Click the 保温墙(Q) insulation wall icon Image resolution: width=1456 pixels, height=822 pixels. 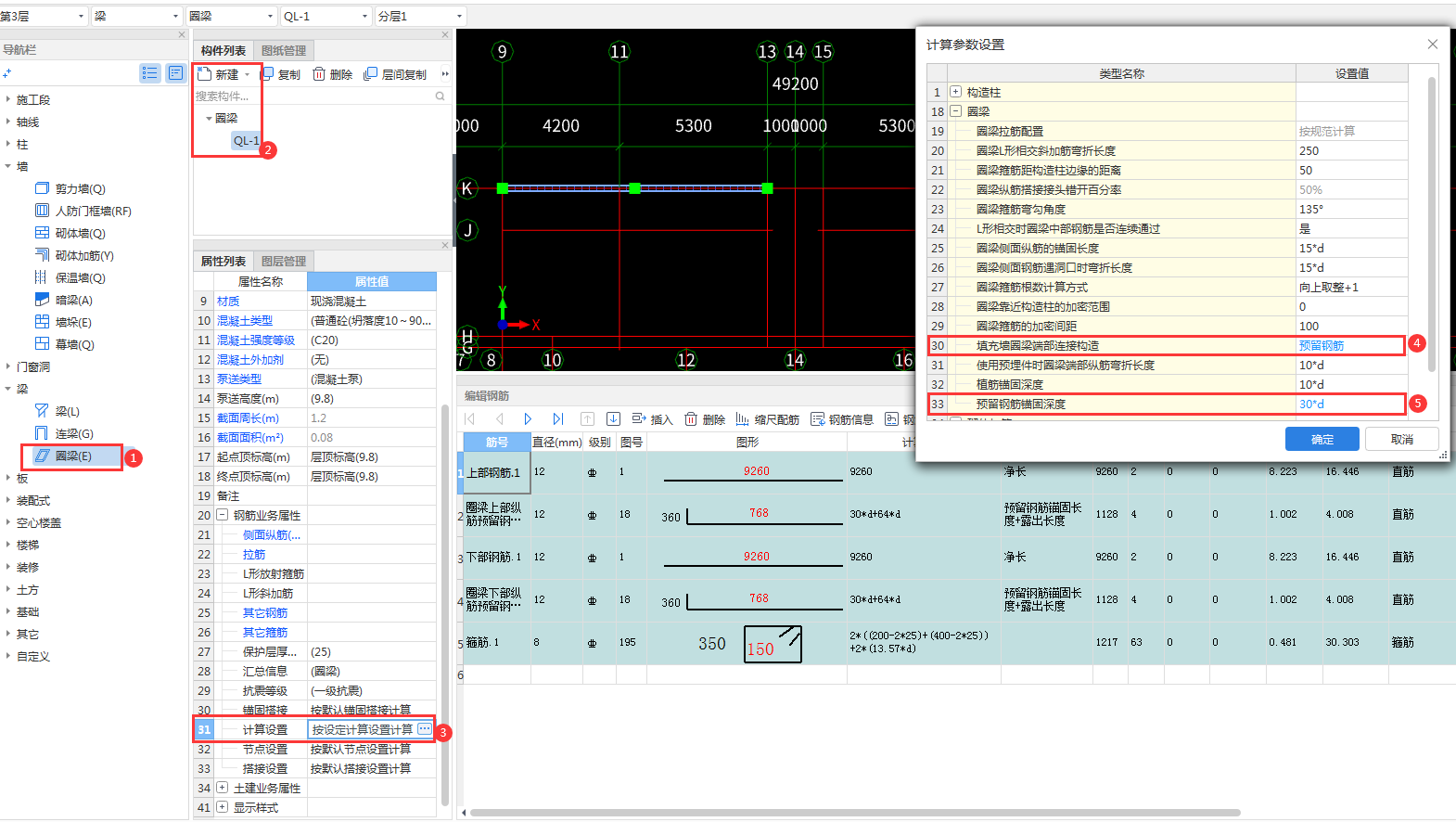click(42, 277)
